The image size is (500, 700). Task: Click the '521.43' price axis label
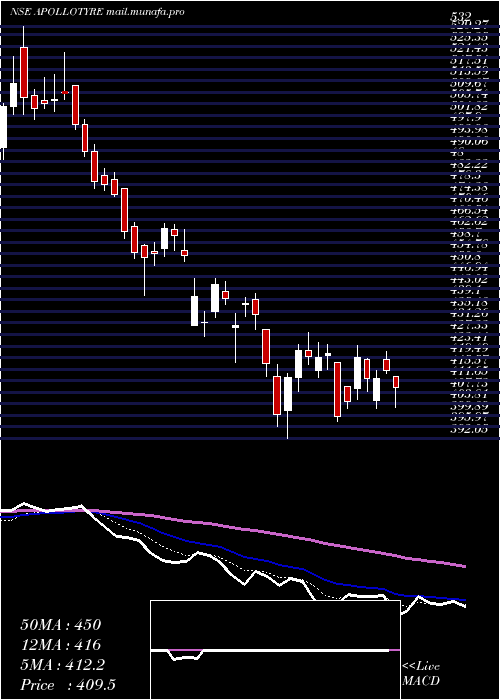tap(468, 48)
